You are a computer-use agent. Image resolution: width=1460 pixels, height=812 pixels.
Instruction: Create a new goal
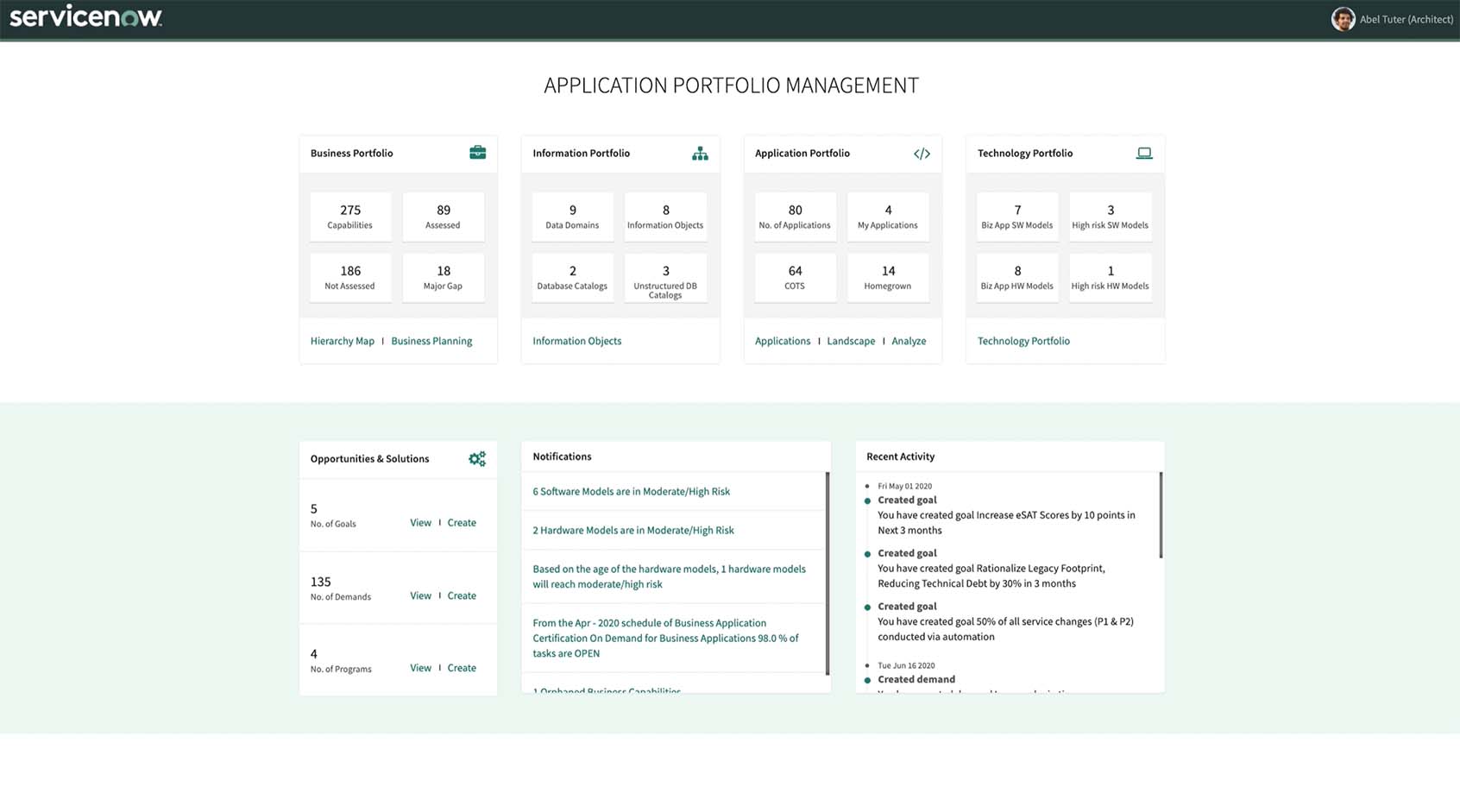[x=462, y=523]
